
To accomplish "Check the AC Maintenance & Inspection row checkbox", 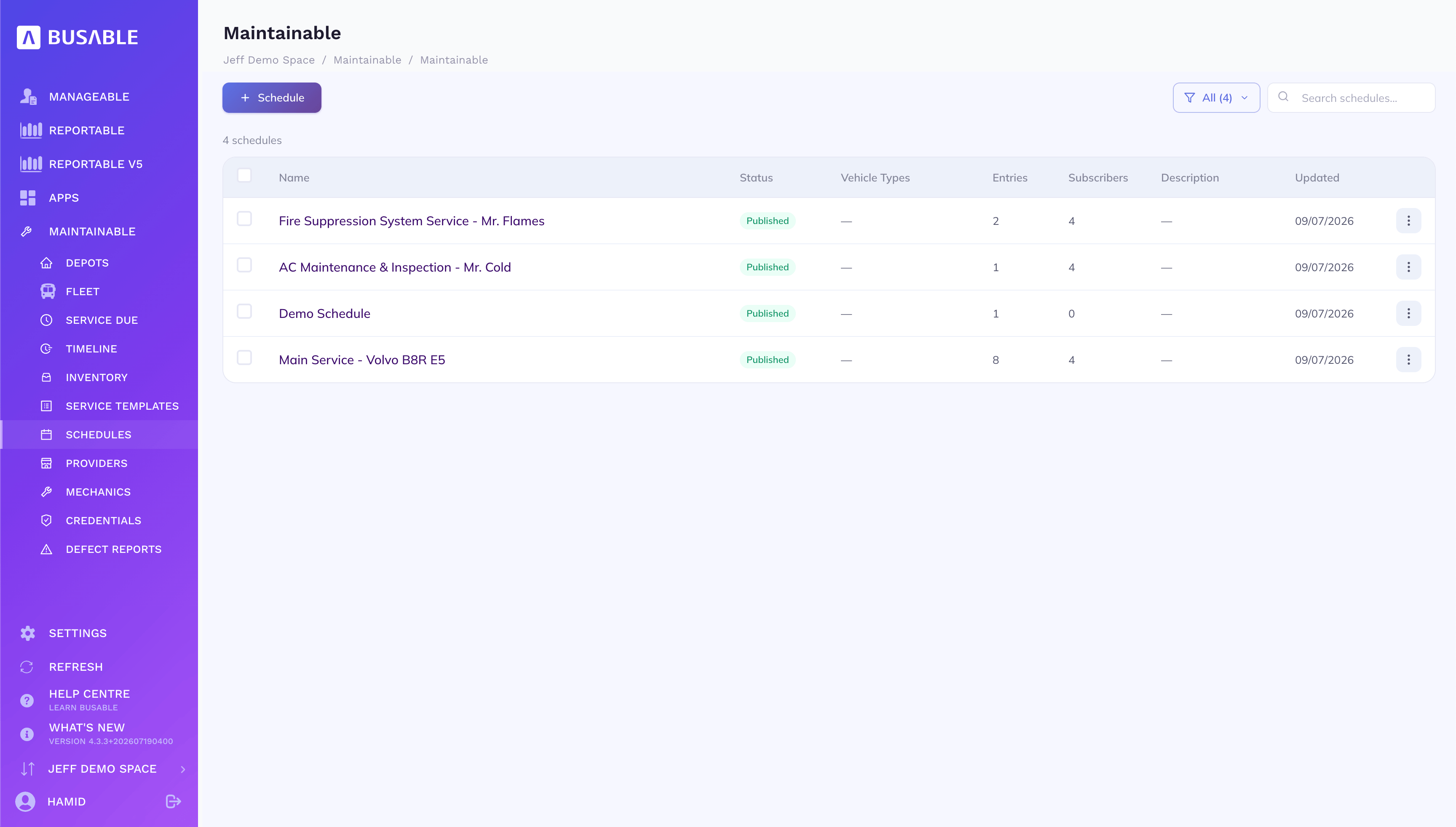I will click(244, 265).
